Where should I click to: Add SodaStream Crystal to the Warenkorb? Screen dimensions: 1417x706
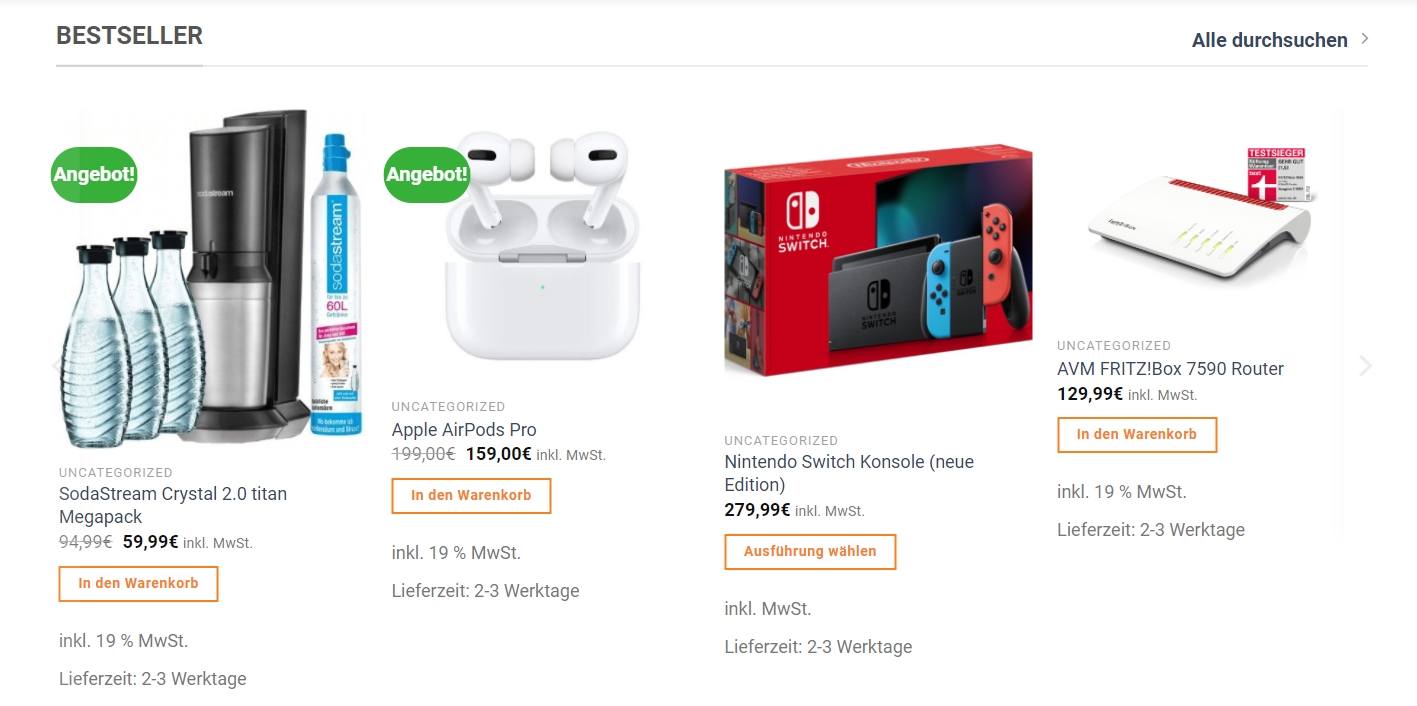(138, 584)
